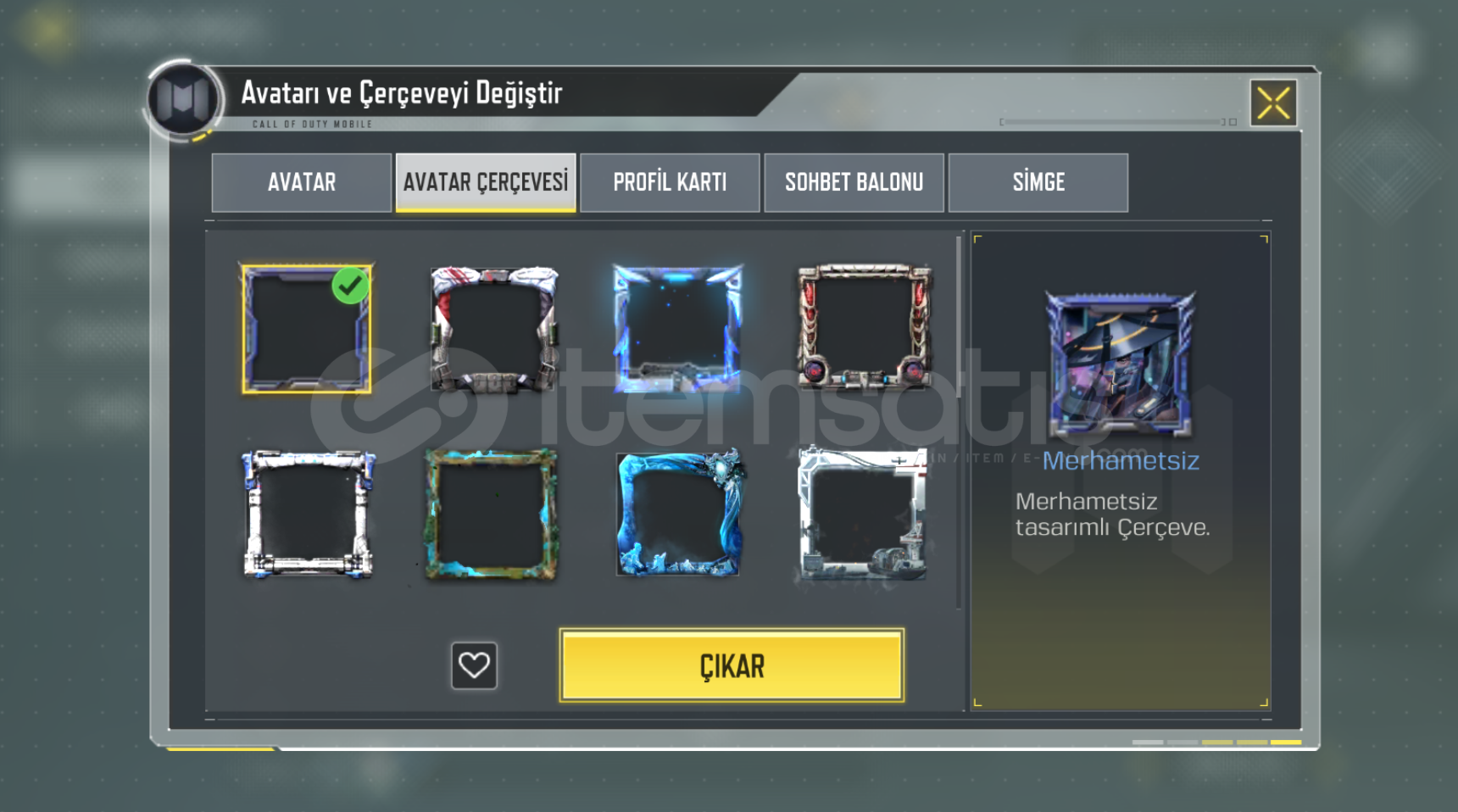The image size is (1458, 812).
Task: Add the frame to favorites with the heart icon
Action: 474,665
